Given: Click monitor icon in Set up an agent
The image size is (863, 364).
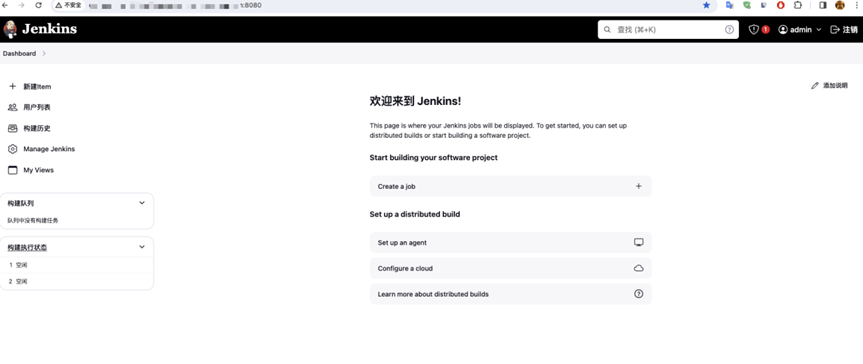Looking at the screenshot, I should 638,242.
